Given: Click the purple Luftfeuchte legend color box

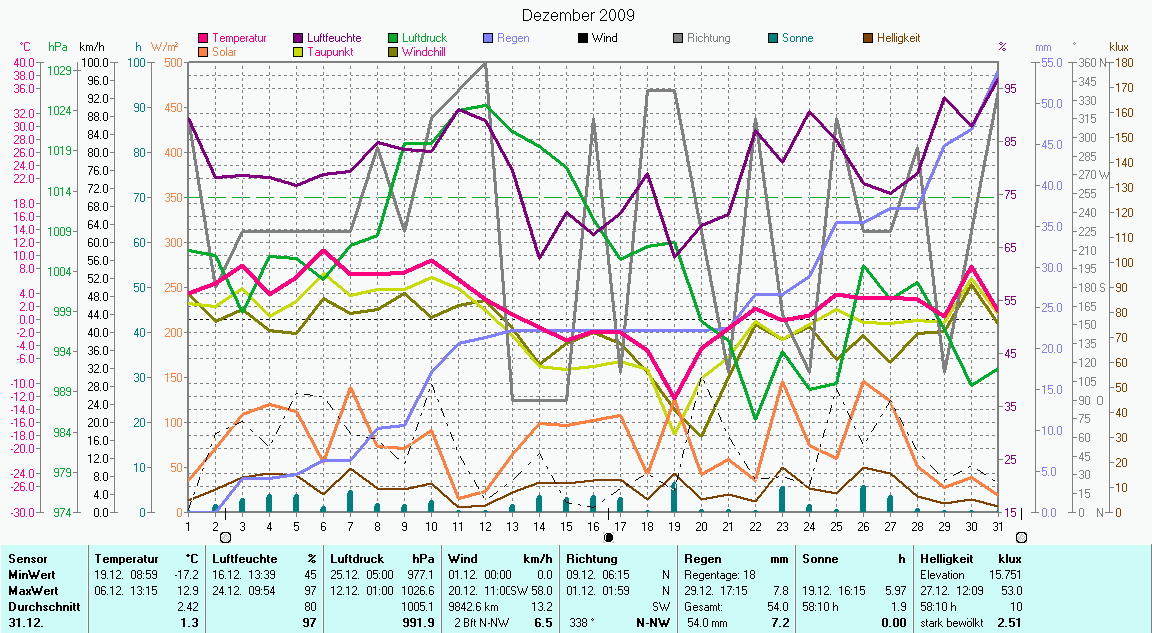Looking at the screenshot, I should point(299,38).
